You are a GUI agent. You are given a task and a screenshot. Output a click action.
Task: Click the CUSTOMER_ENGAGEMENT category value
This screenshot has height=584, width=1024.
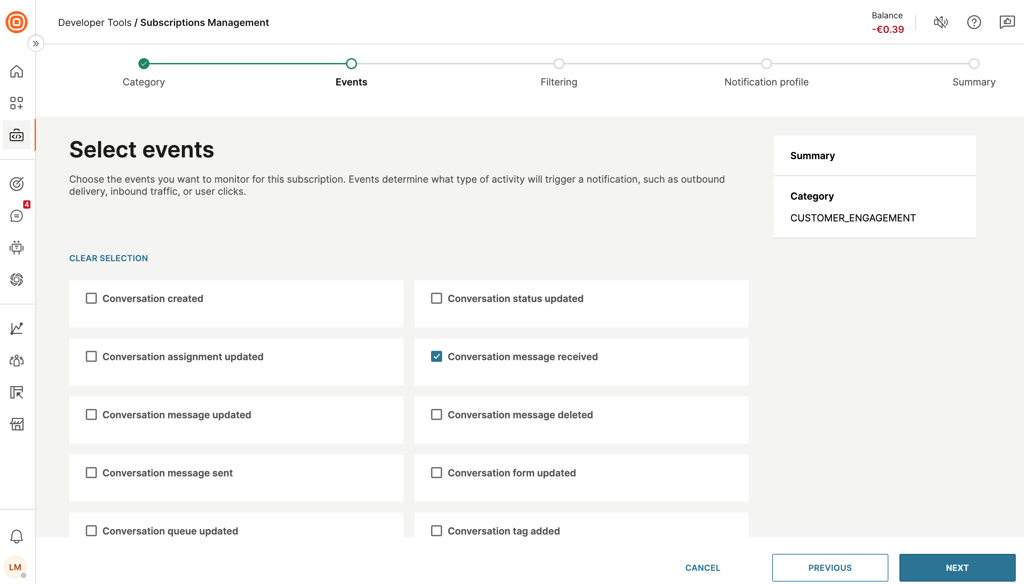click(x=853, y=218)
